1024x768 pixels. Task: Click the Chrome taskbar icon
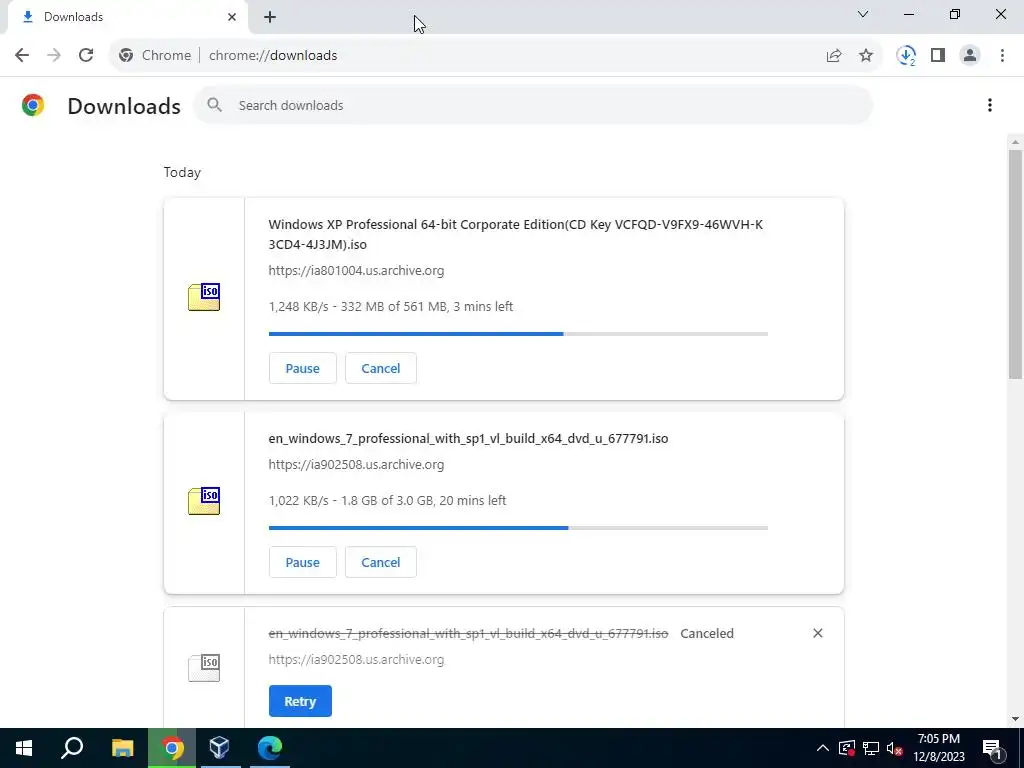(x=172, y=748)
